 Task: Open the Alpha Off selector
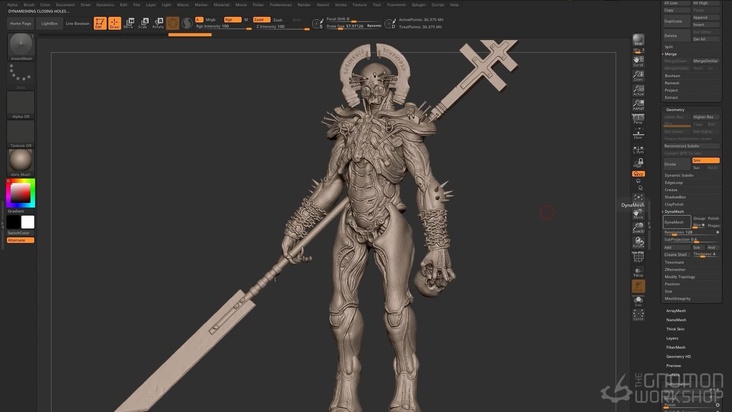coord(21,104)
